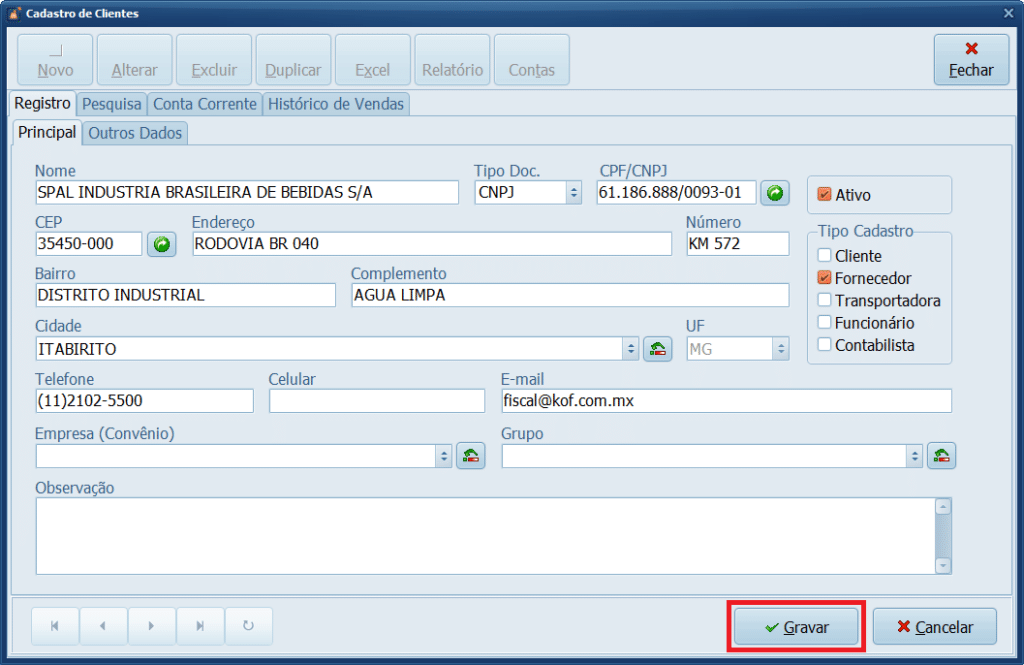Go to the next record arrow
Image resolution: width=1024 pixels, height=665 pixels.
click(x=151, y=626)
